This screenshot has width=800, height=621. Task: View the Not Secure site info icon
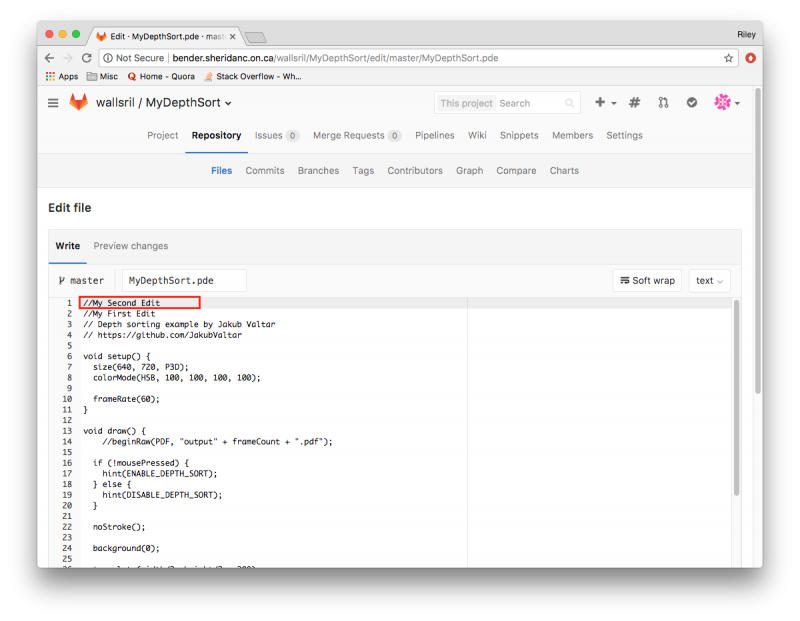[x=108, y=58]
